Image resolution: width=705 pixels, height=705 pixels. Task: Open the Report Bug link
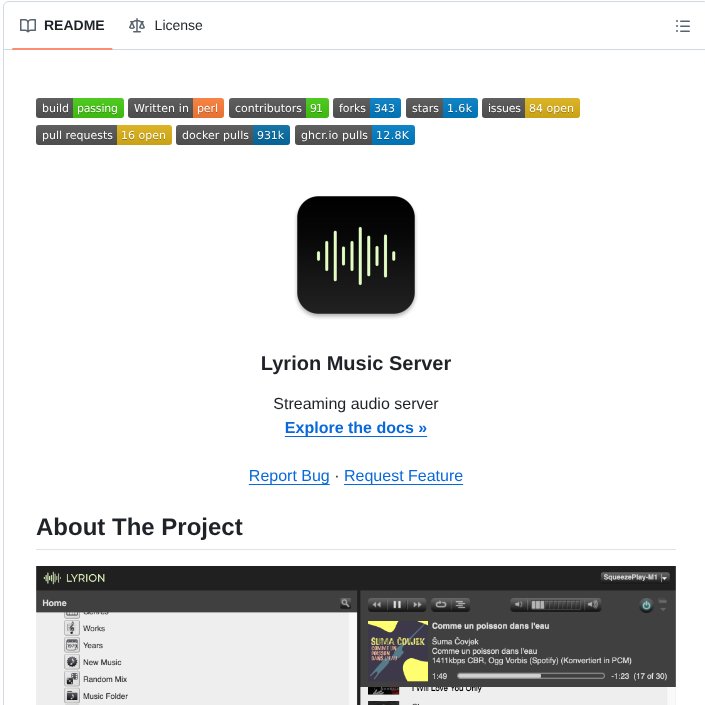[x=289, y=476]
